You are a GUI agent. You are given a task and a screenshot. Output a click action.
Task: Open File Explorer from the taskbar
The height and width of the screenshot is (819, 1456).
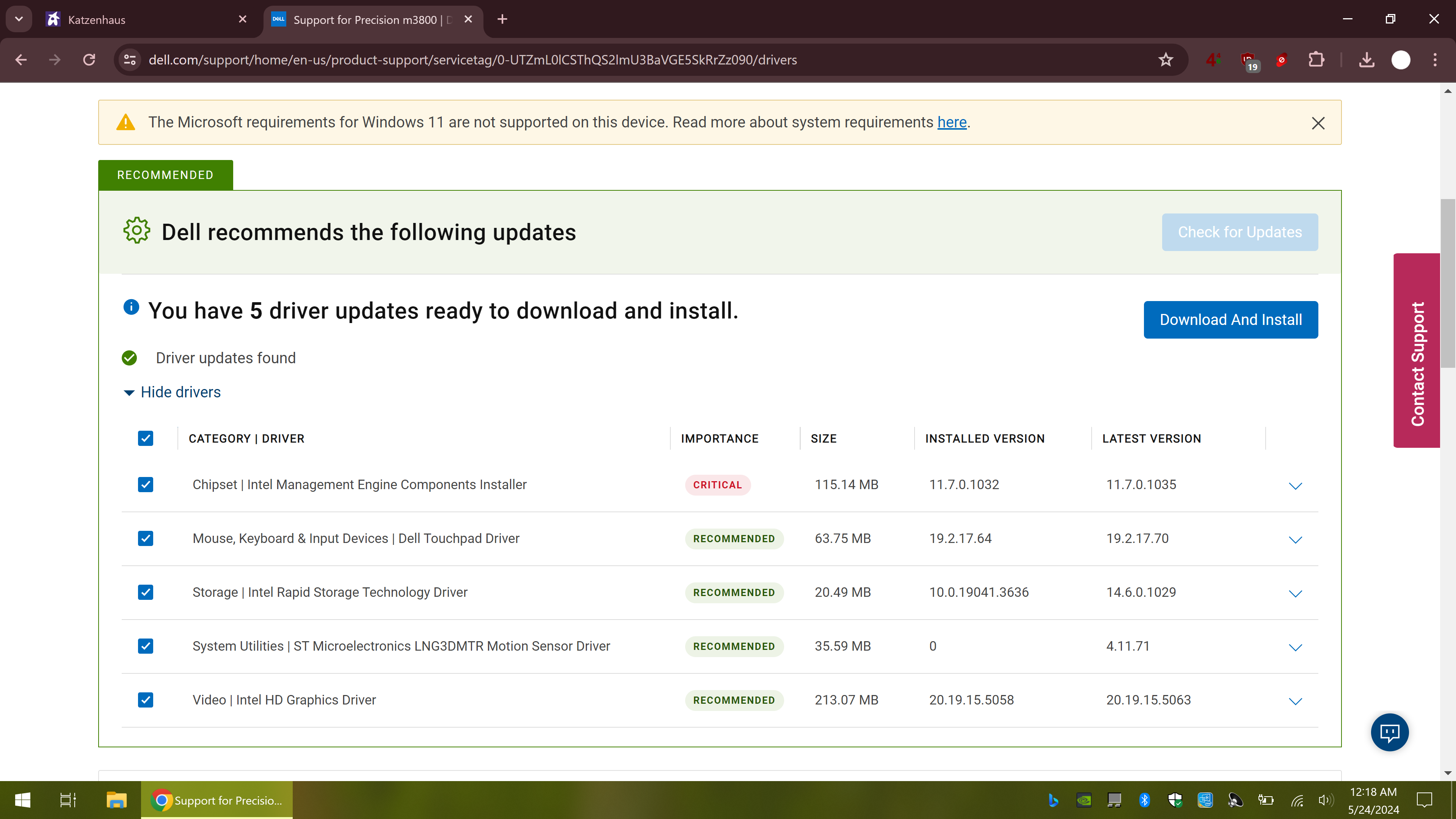pos(116,800)
